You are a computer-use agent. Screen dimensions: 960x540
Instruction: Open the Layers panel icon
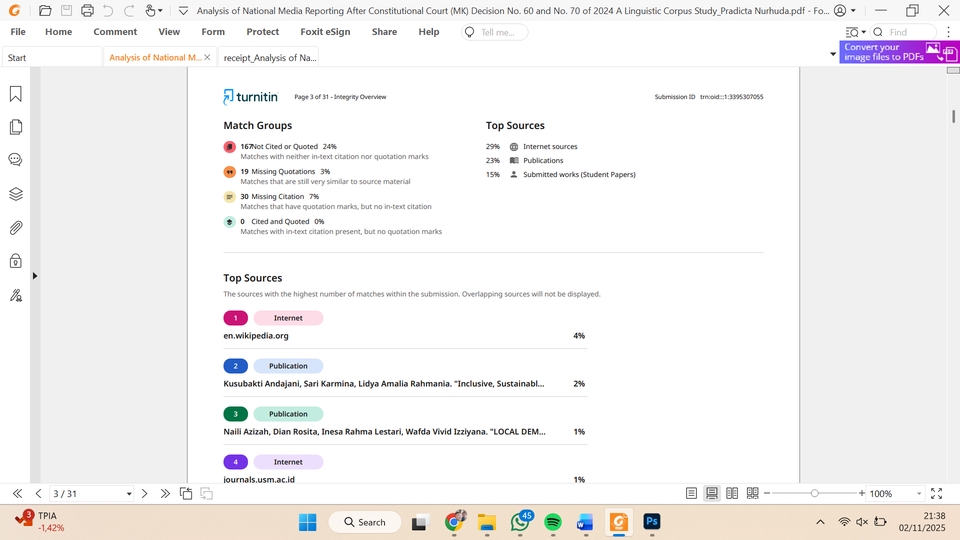[x=16, y=194]
